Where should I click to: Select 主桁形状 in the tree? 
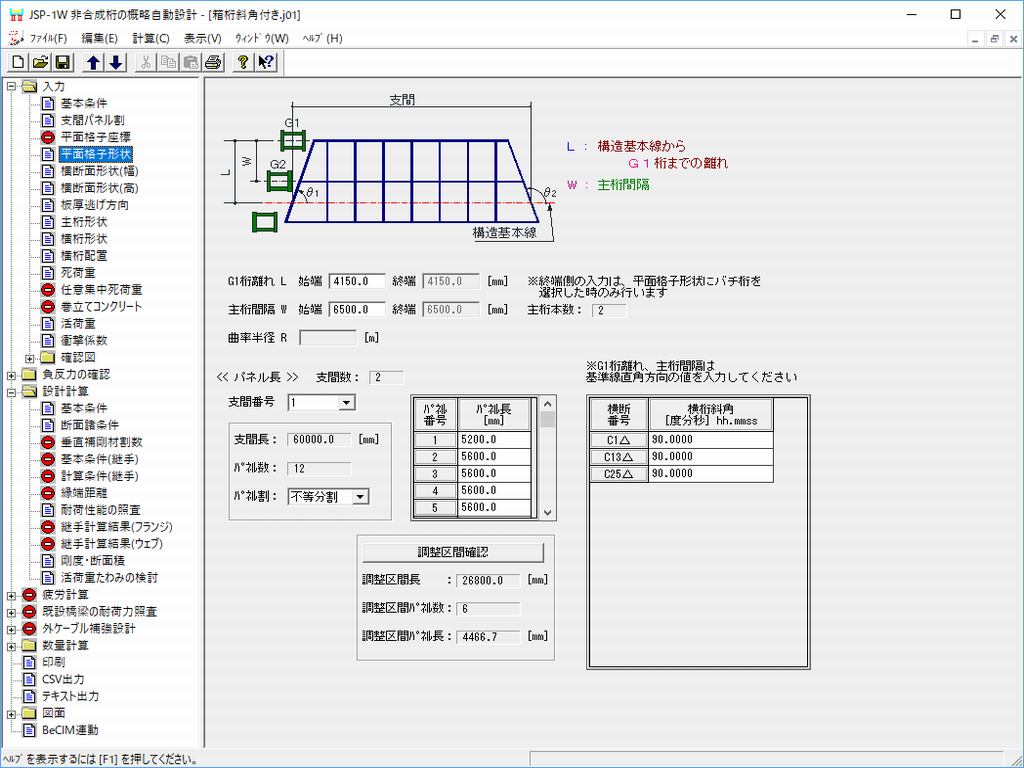[84, 222]
